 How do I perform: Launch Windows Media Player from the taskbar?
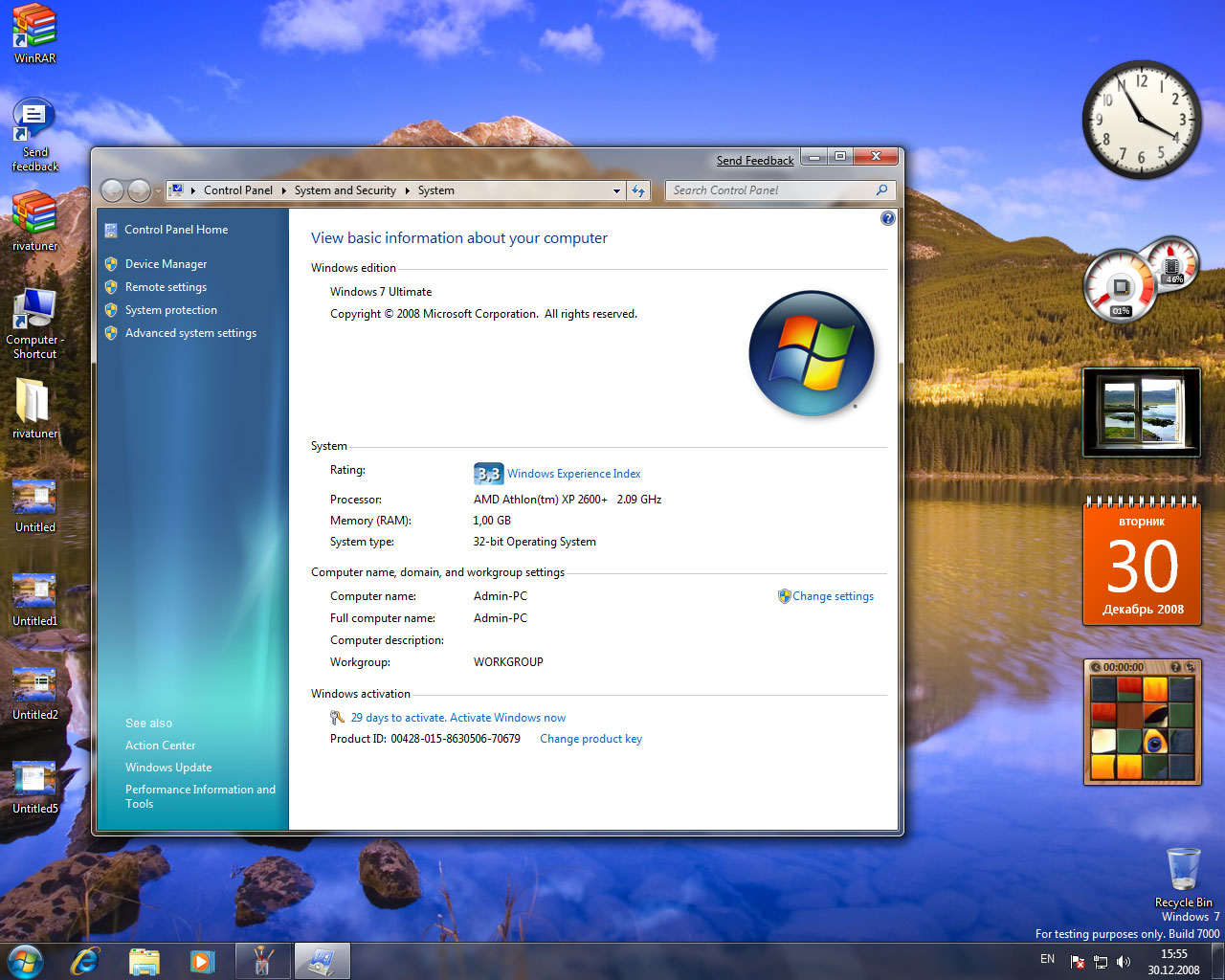click(202, 961)
